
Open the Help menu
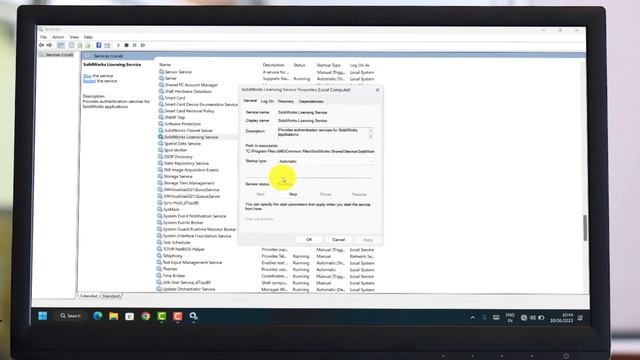tap(88, 37)
